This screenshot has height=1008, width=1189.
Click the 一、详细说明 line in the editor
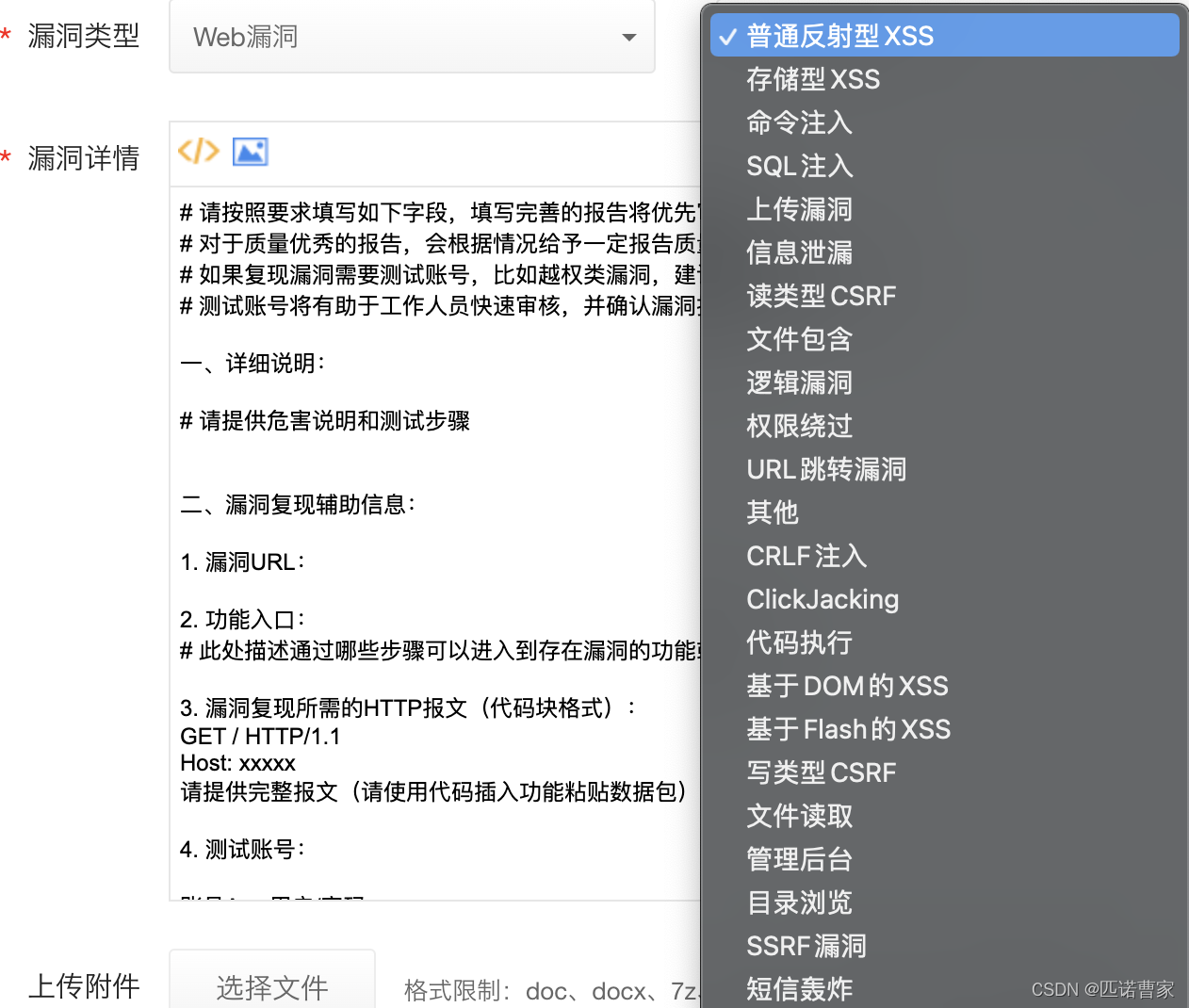pos(252,364)
